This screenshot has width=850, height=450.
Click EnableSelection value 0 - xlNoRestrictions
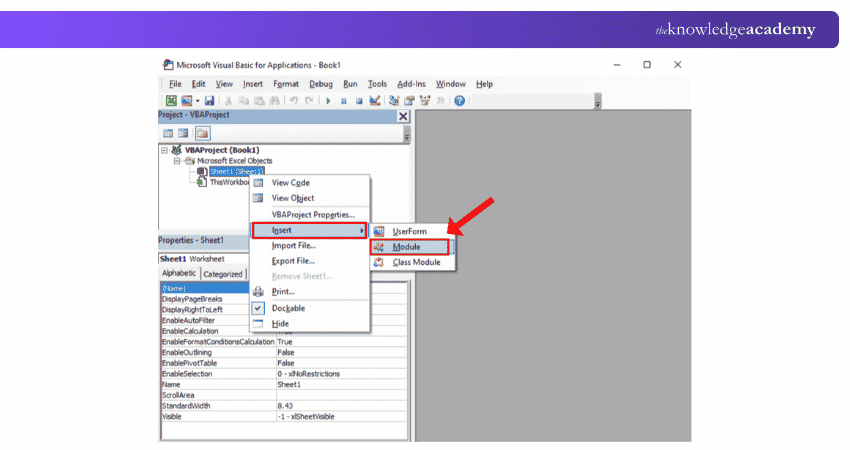point(308,374)
